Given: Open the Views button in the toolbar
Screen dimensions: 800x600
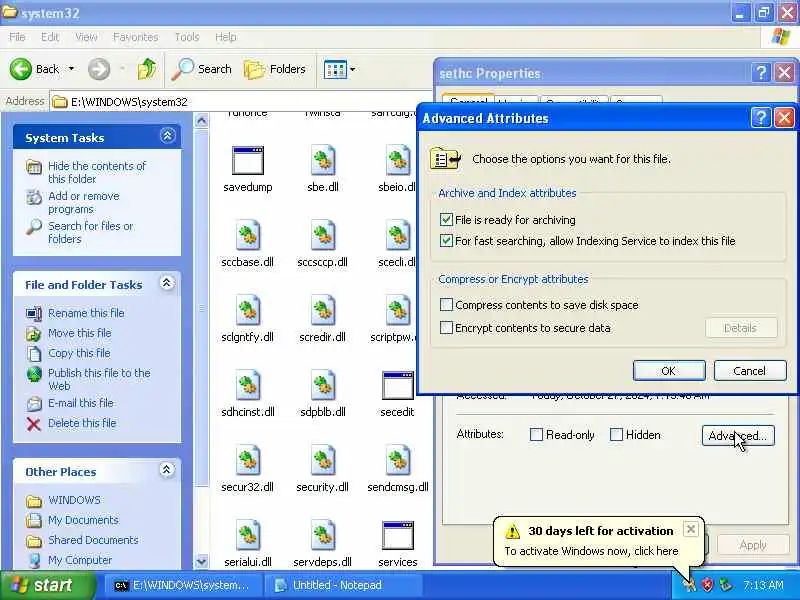Looking at the screenshot, I should click(335, 69).
